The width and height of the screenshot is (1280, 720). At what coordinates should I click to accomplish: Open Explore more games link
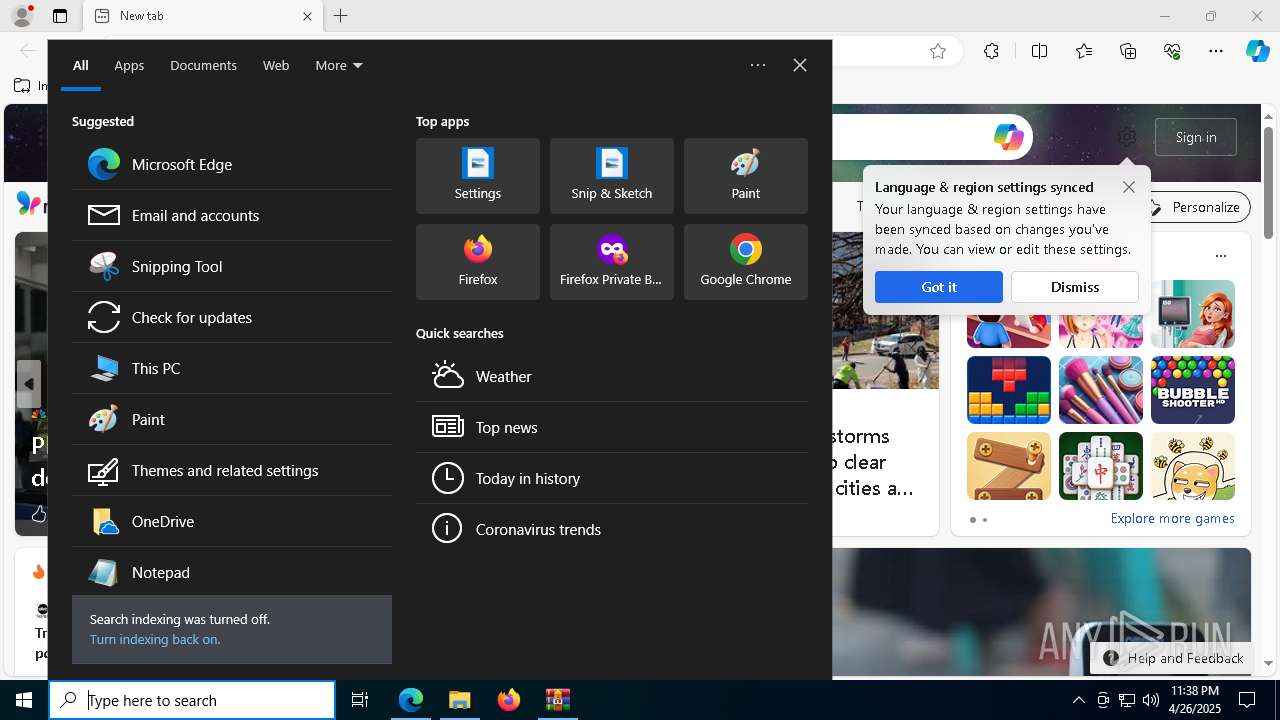tap(1172, 519)
